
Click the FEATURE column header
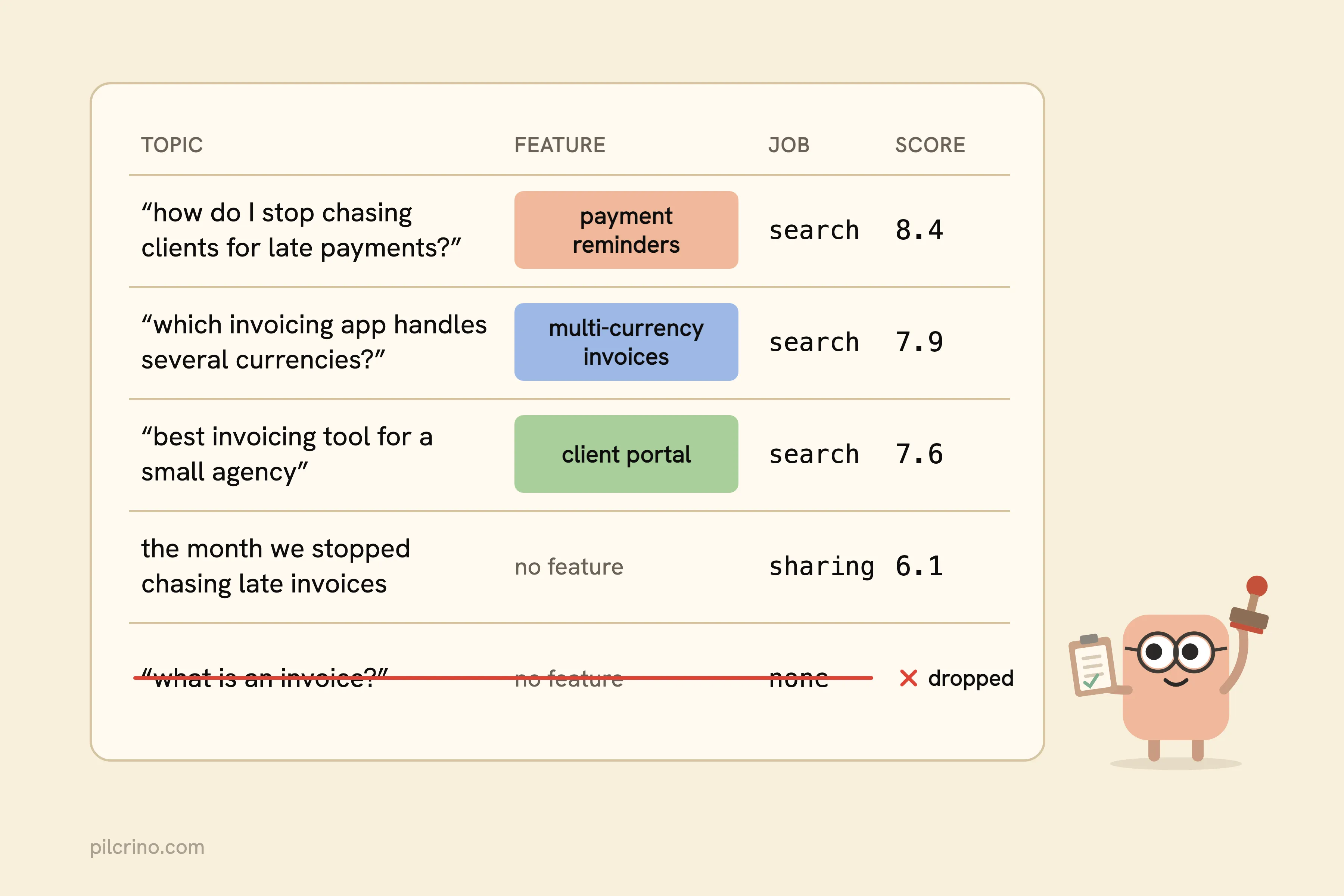(559, 145)
